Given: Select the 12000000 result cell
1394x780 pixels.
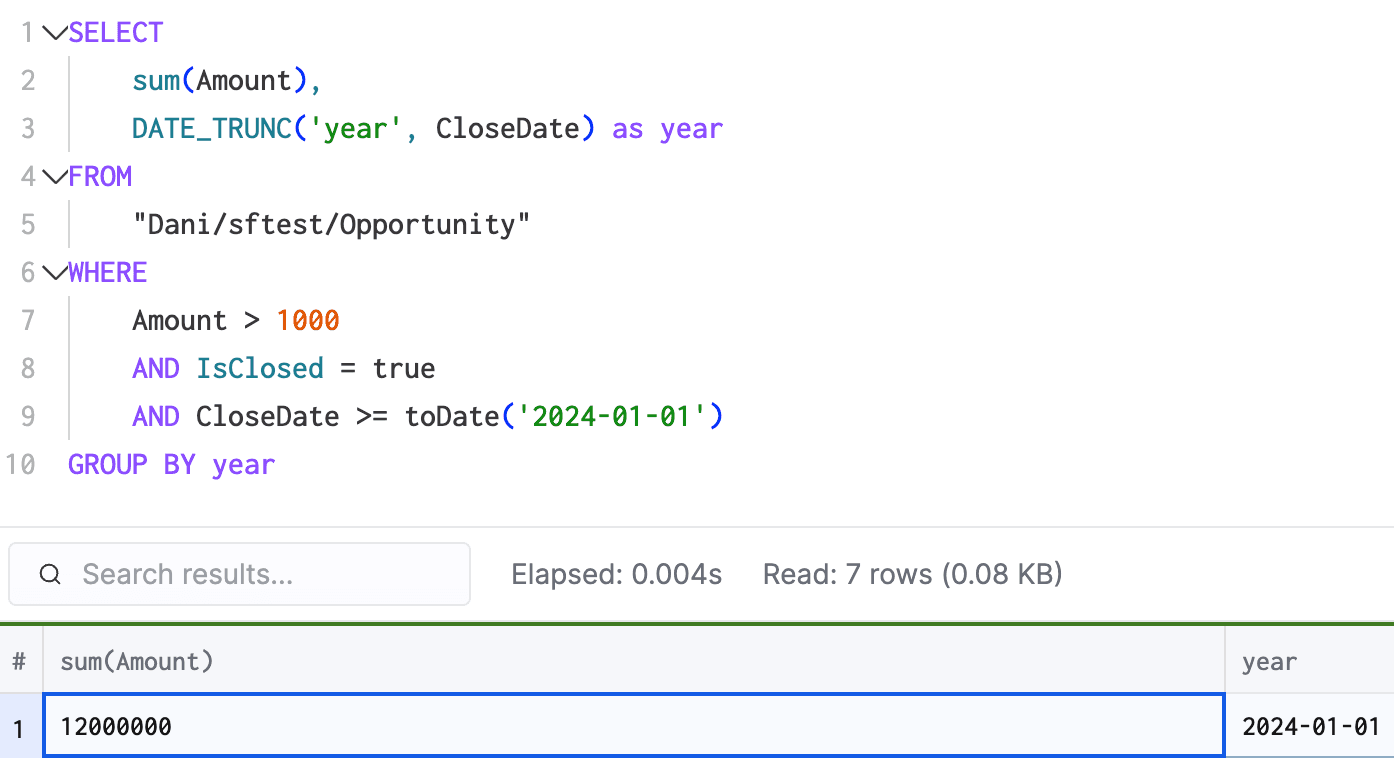Looking at the screenshot, I should pos(633,726).
